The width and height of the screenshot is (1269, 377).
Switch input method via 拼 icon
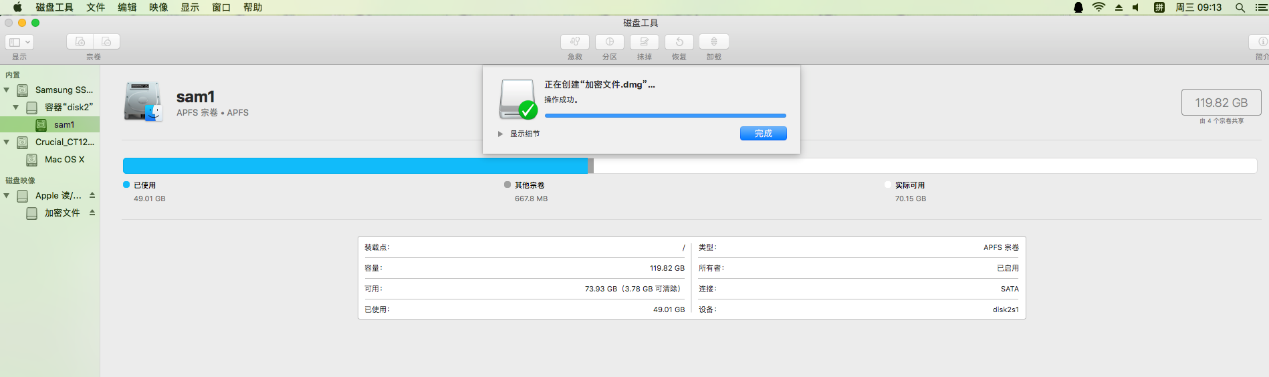(1159, 7)
